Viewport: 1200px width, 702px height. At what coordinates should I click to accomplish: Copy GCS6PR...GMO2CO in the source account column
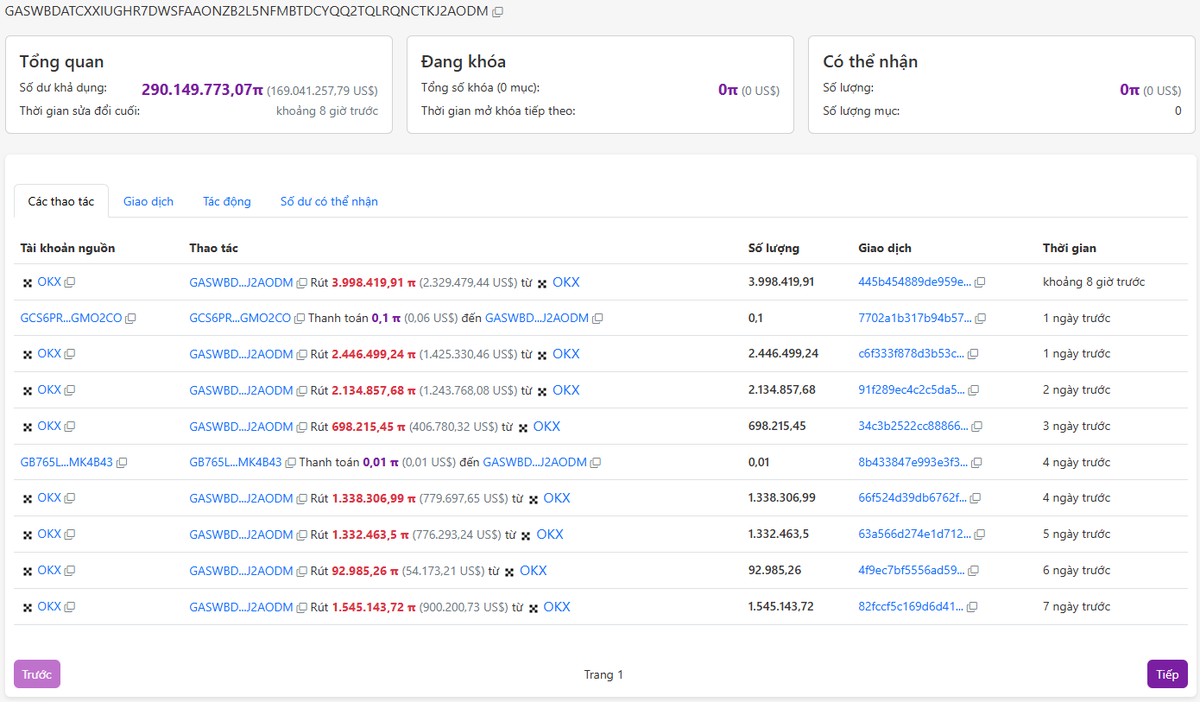click(x=131, y=319)
